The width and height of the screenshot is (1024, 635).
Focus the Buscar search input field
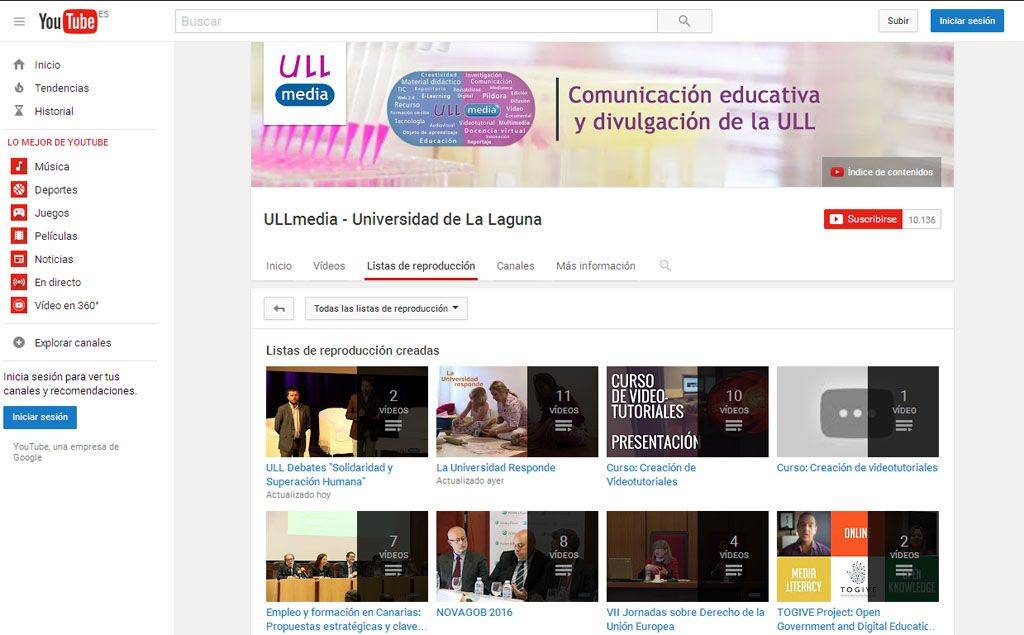(415, 21)
